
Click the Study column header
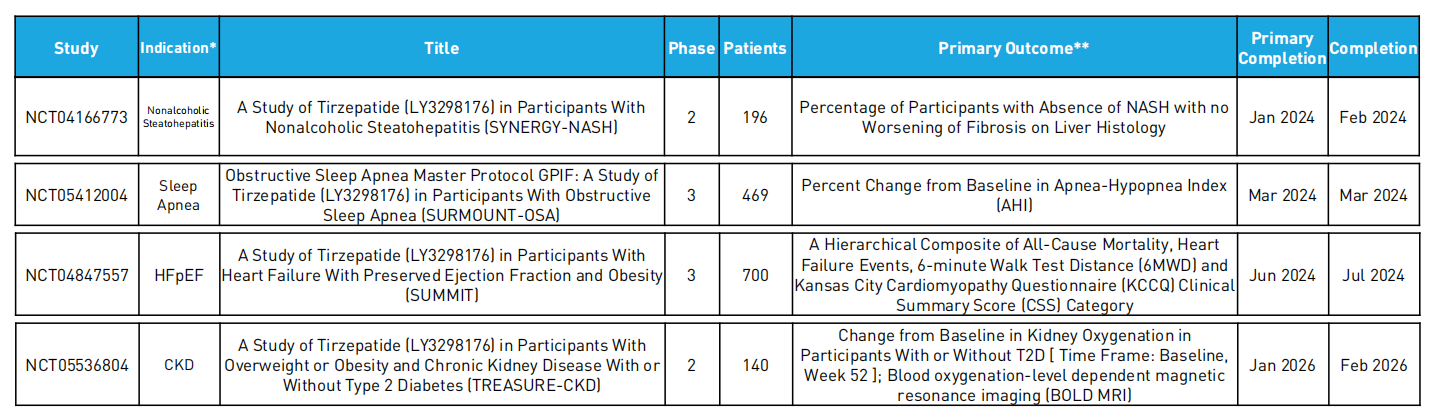(x=76, y=48)
